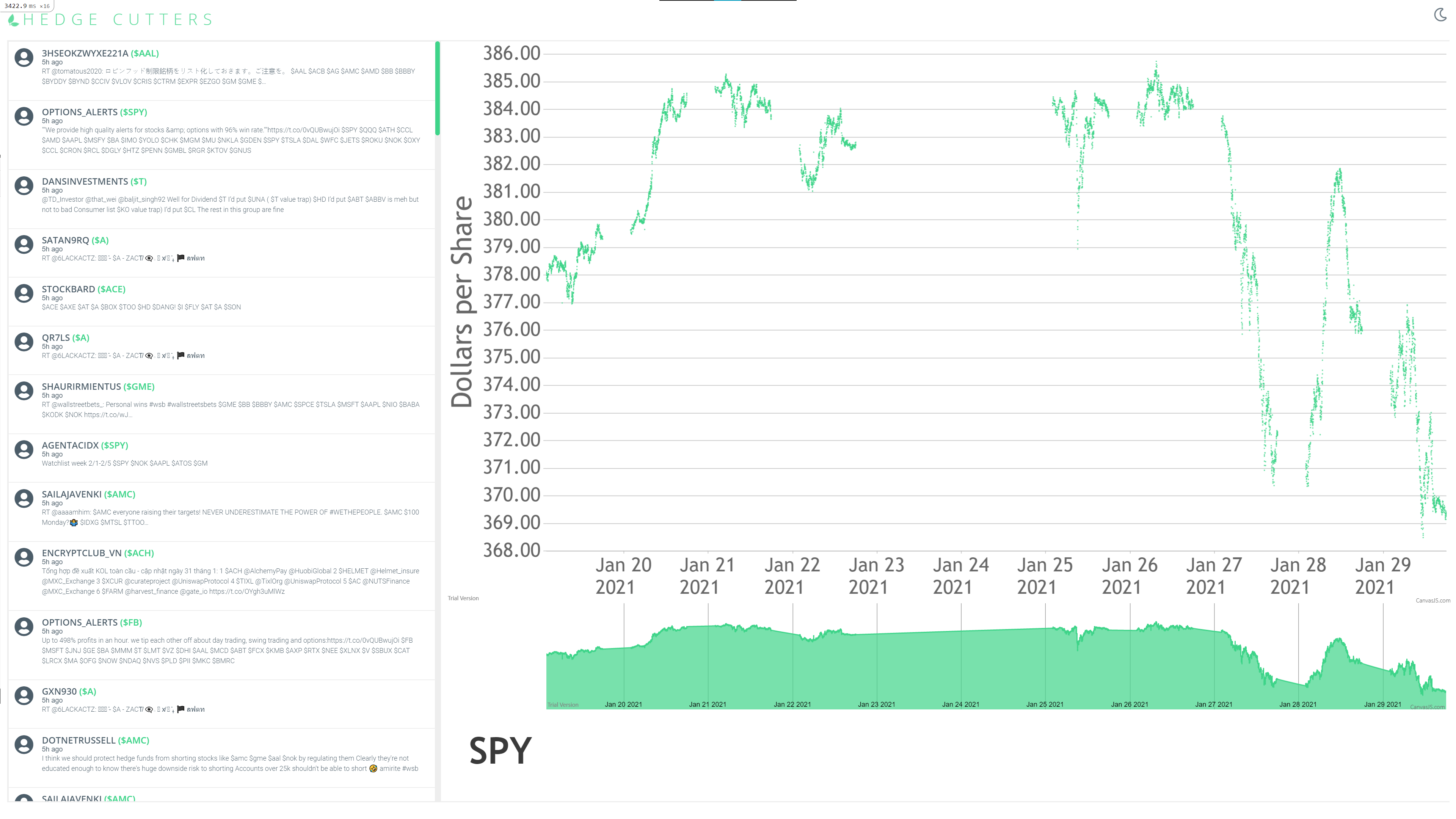This screenshot has height=819, width=1456.
Task: Click DANSINVESTMENTS user avatar icon
Action: click(x=24, y=186)
